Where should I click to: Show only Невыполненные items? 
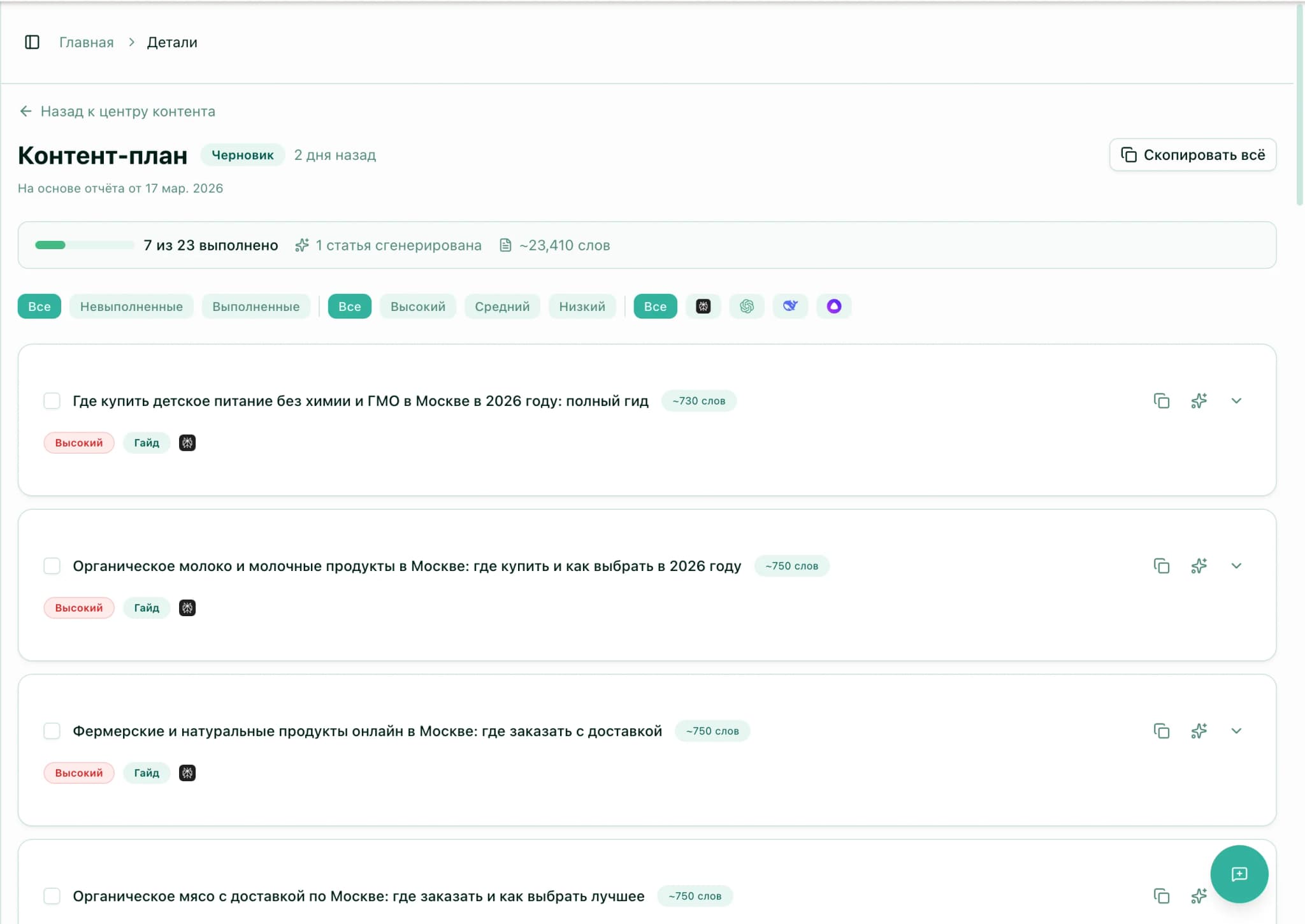pyautogui.click(x=131, y=307)
